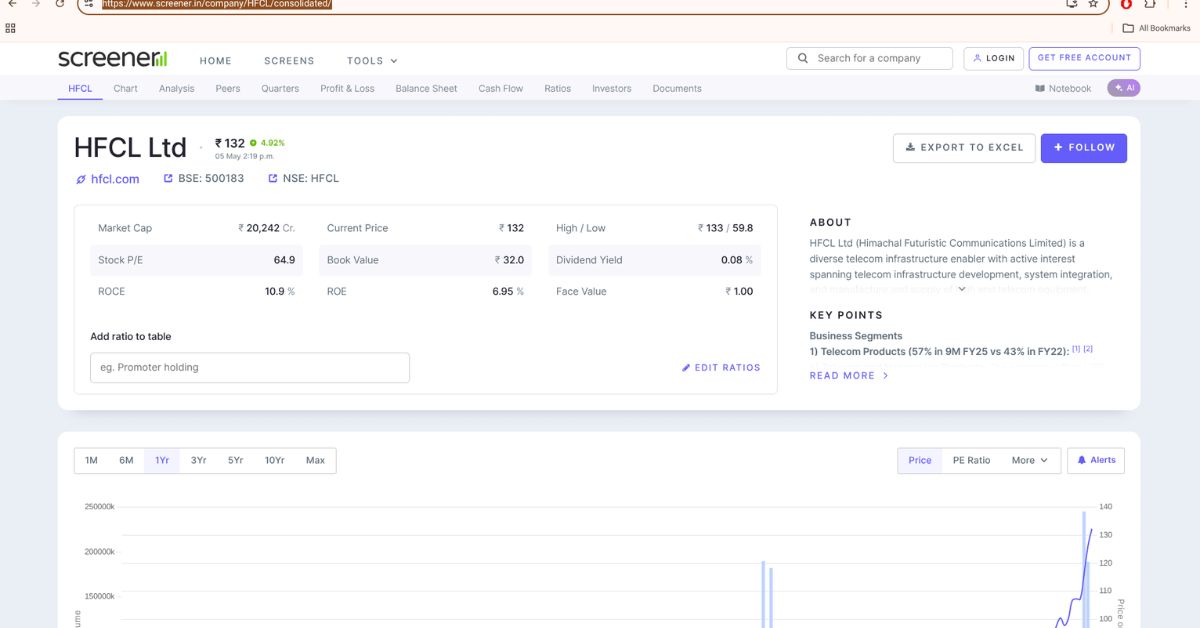1200x628 pixels.
Task: Click the Market Cap value 20,242 Cr.
Action: pyautogui.click(x=266, y=228)
